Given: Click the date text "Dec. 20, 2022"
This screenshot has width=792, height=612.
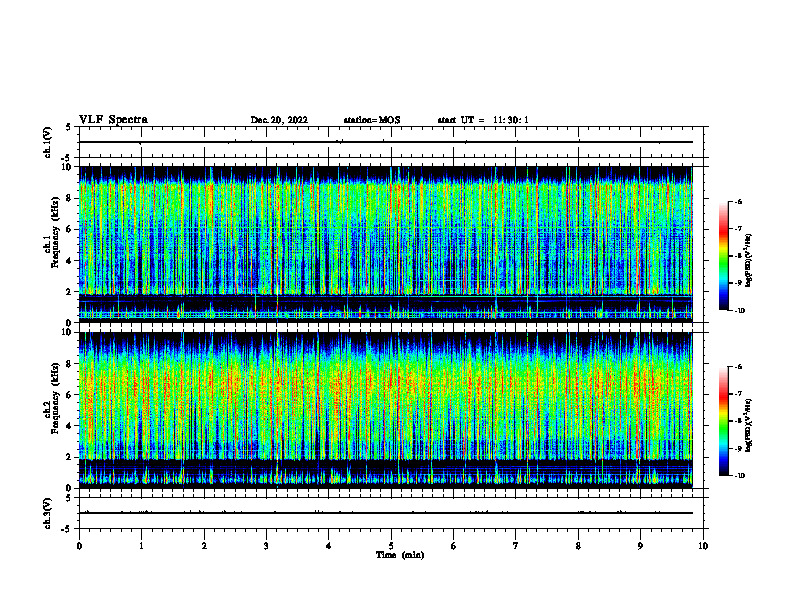Looking at the screenshot, I should click(x=279, y=120).
